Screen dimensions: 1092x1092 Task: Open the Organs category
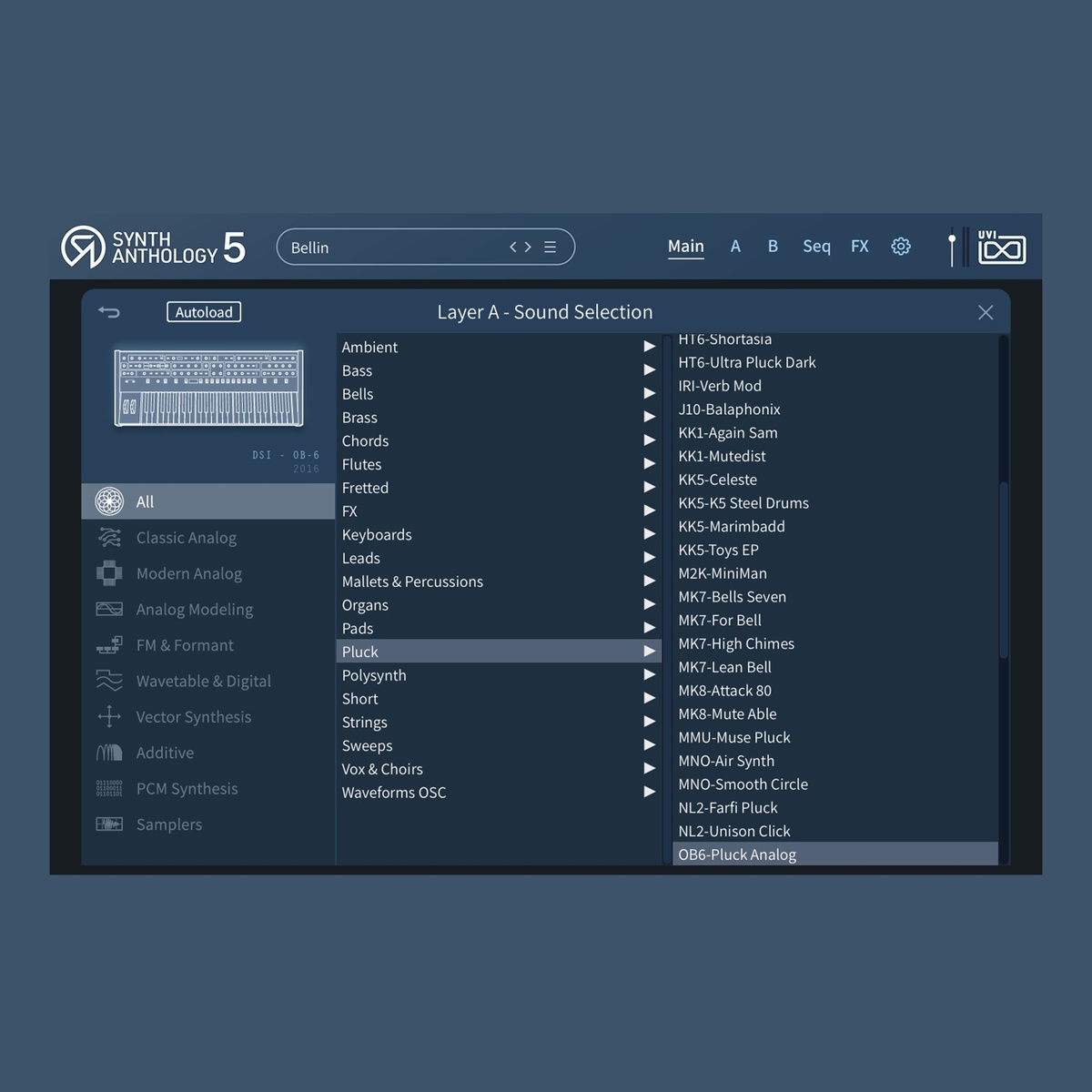[499, 605]
